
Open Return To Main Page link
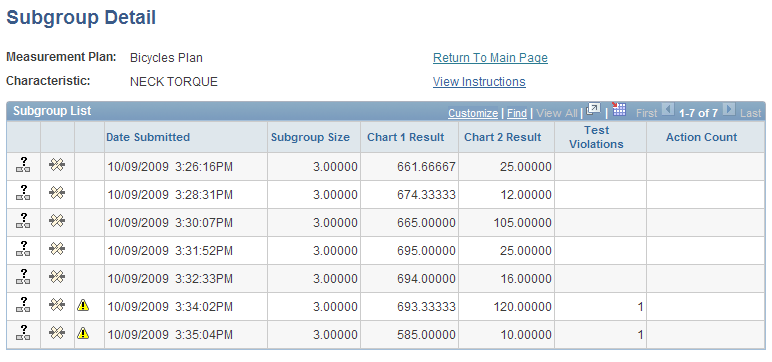490,58
